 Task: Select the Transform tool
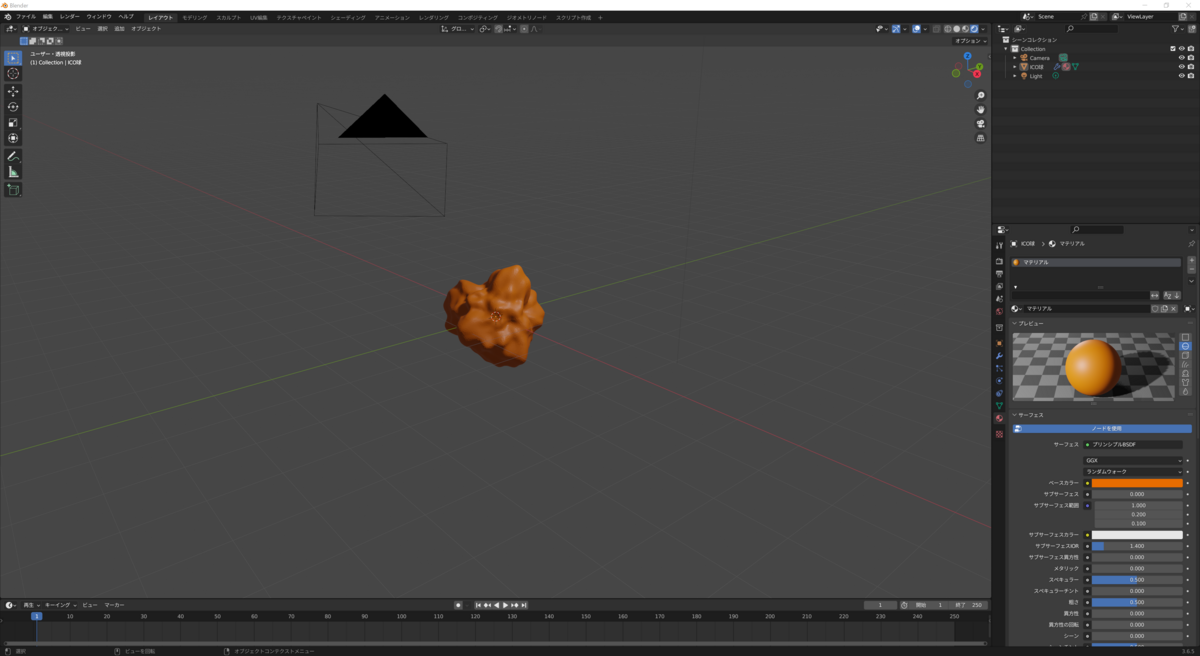click(13, 138)
